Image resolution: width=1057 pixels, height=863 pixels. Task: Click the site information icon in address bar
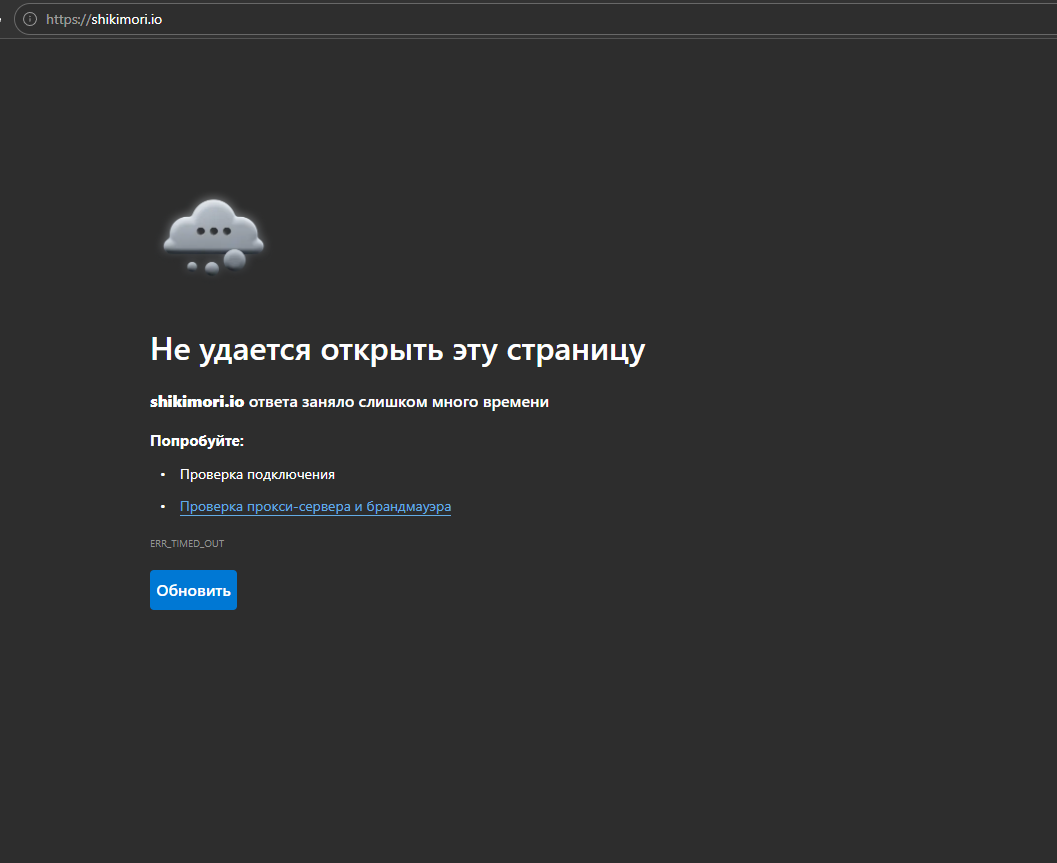(x=30, y=19)
